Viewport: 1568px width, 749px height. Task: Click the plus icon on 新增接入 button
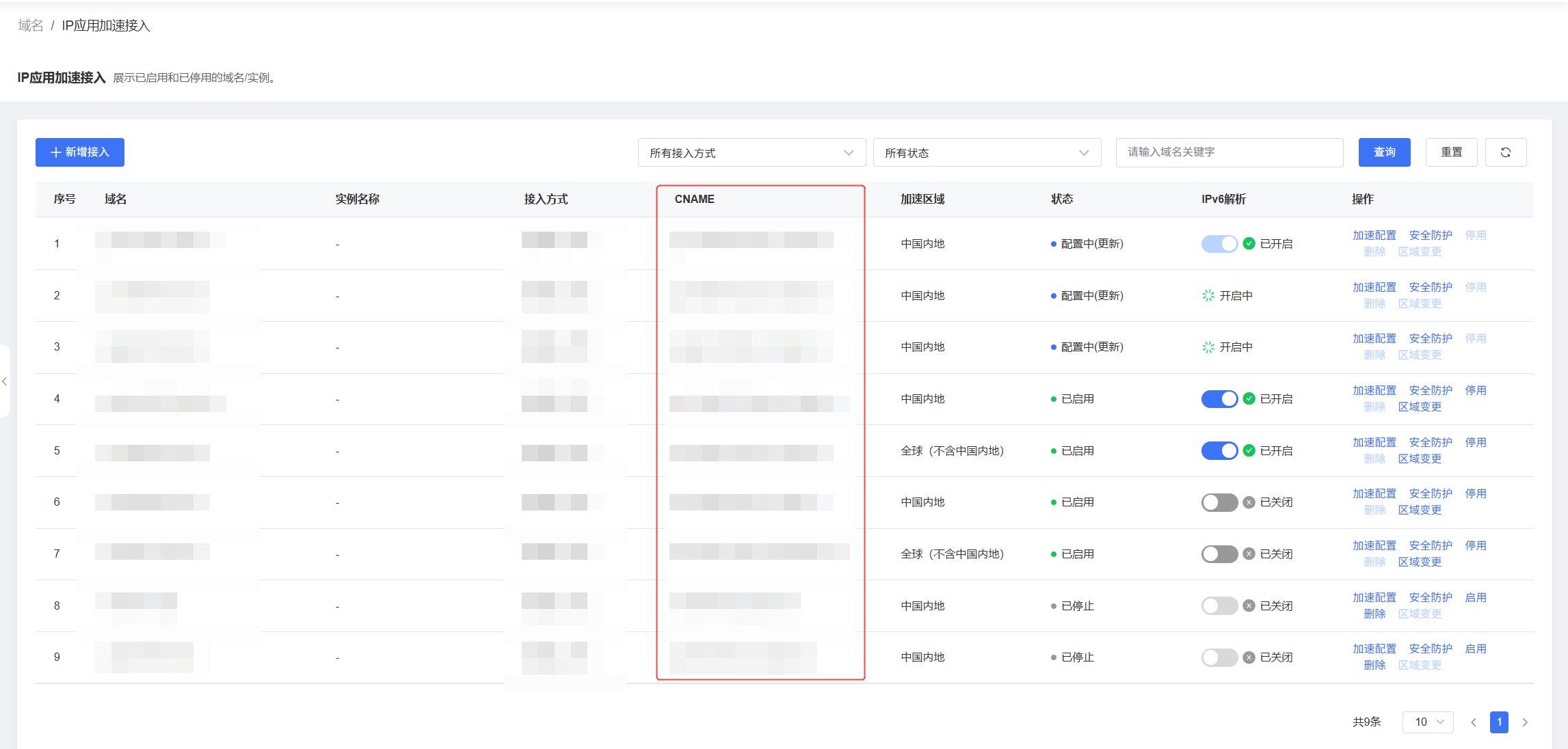pyautogui.click(x=56, y=152)
